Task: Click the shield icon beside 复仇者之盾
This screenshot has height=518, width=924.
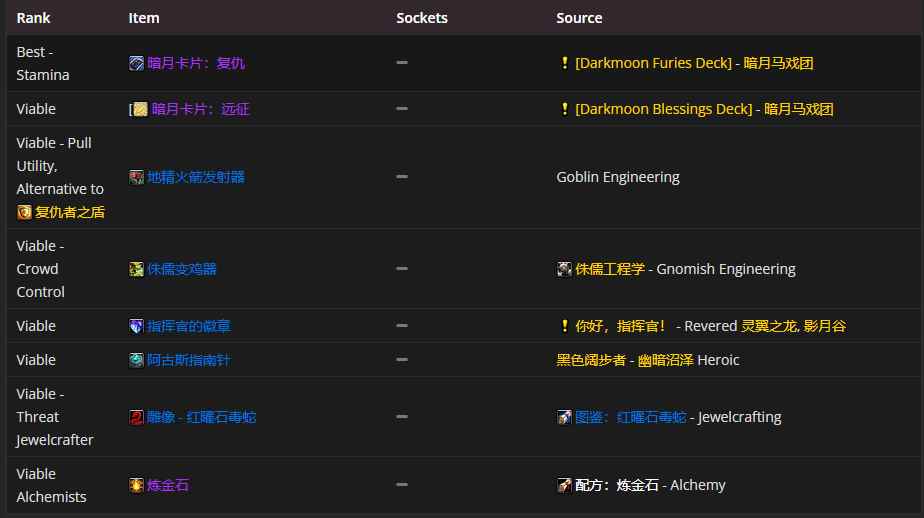Action: (x=24, y=212)
